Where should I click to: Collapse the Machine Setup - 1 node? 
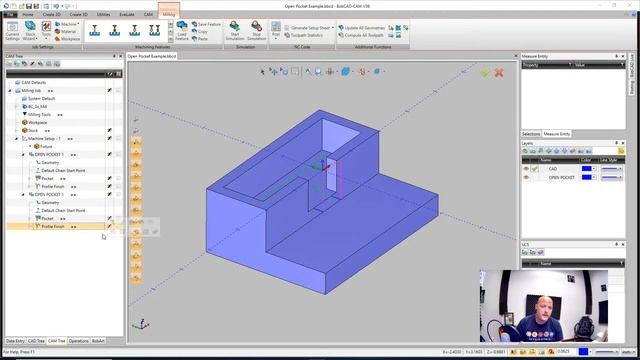point(17,139)
